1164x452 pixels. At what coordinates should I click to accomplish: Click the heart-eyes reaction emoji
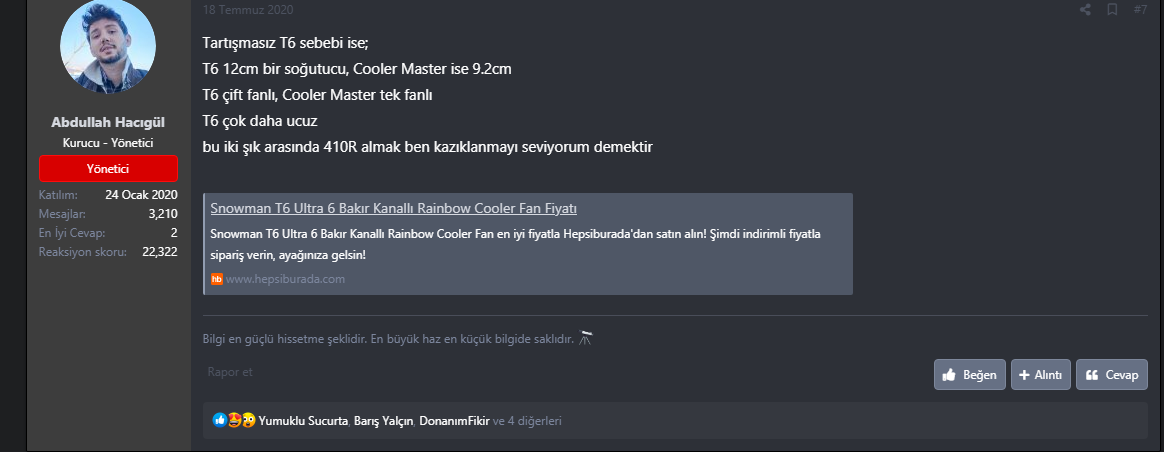(x=233, y=421)
